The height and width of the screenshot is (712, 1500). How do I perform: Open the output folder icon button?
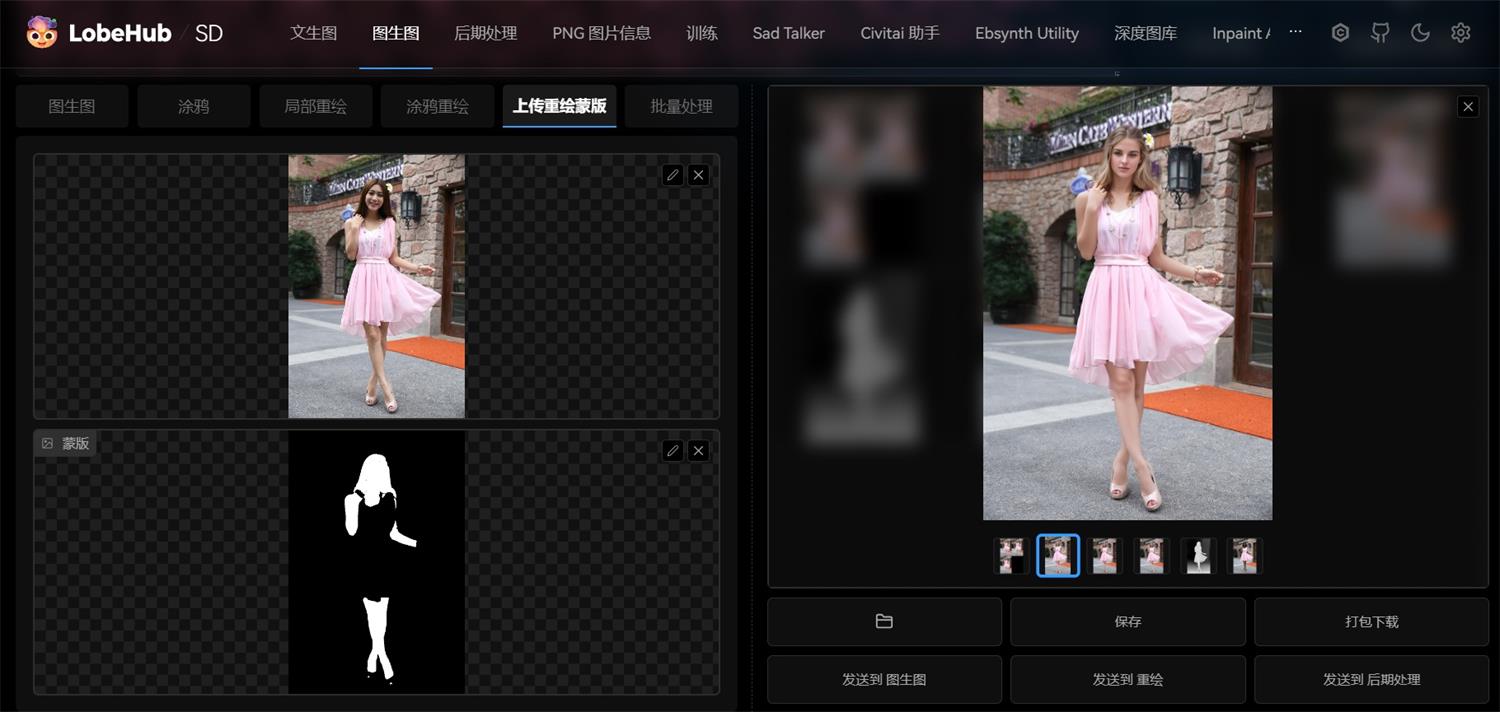point(884,622)
